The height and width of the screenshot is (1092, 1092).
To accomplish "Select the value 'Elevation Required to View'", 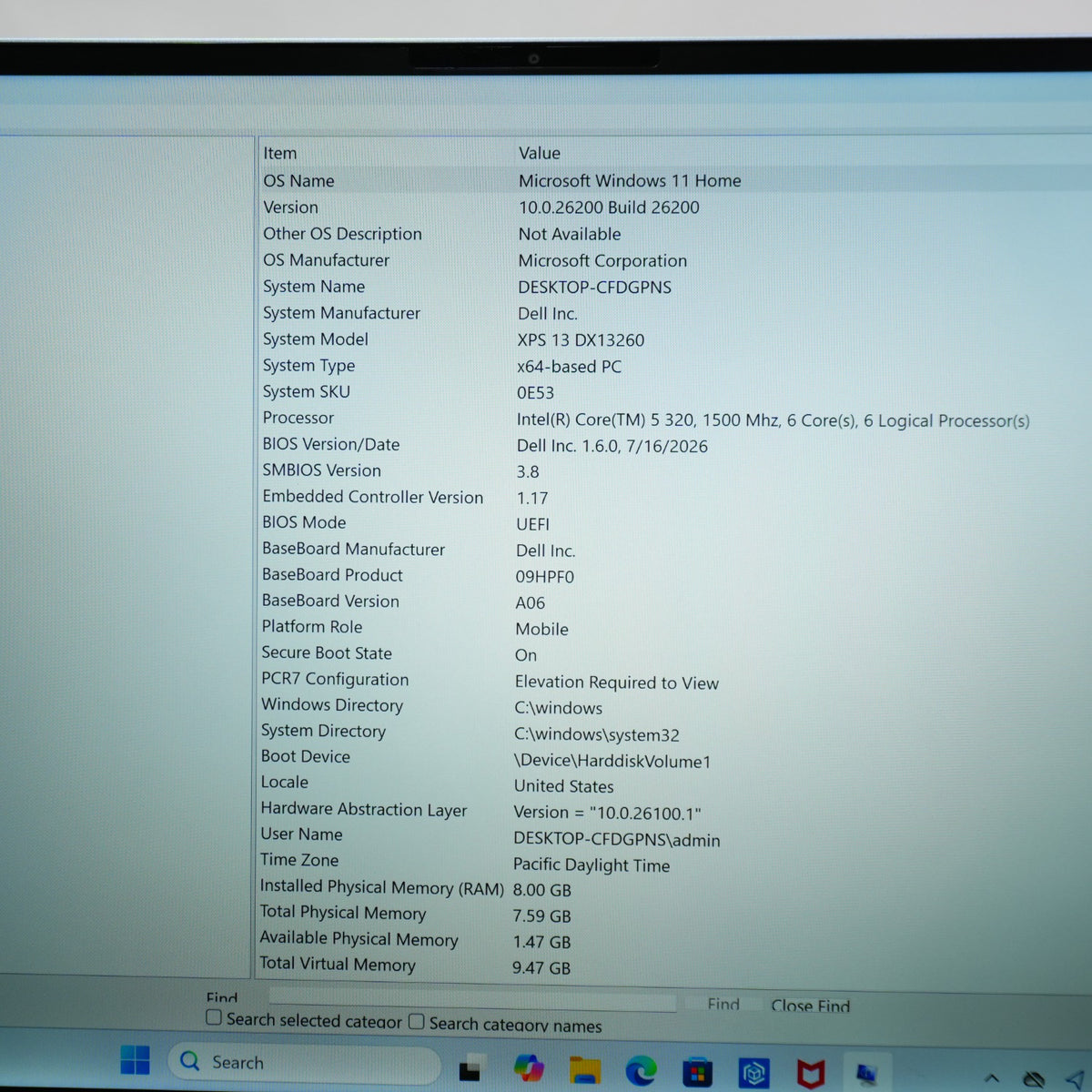I will tap(617, 682).
